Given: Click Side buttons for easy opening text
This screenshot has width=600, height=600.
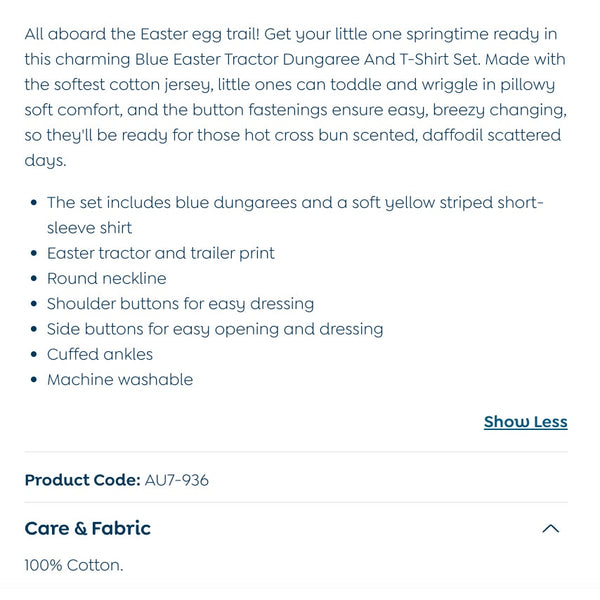Looking at the screenshot, I should (x=215, y=328).
